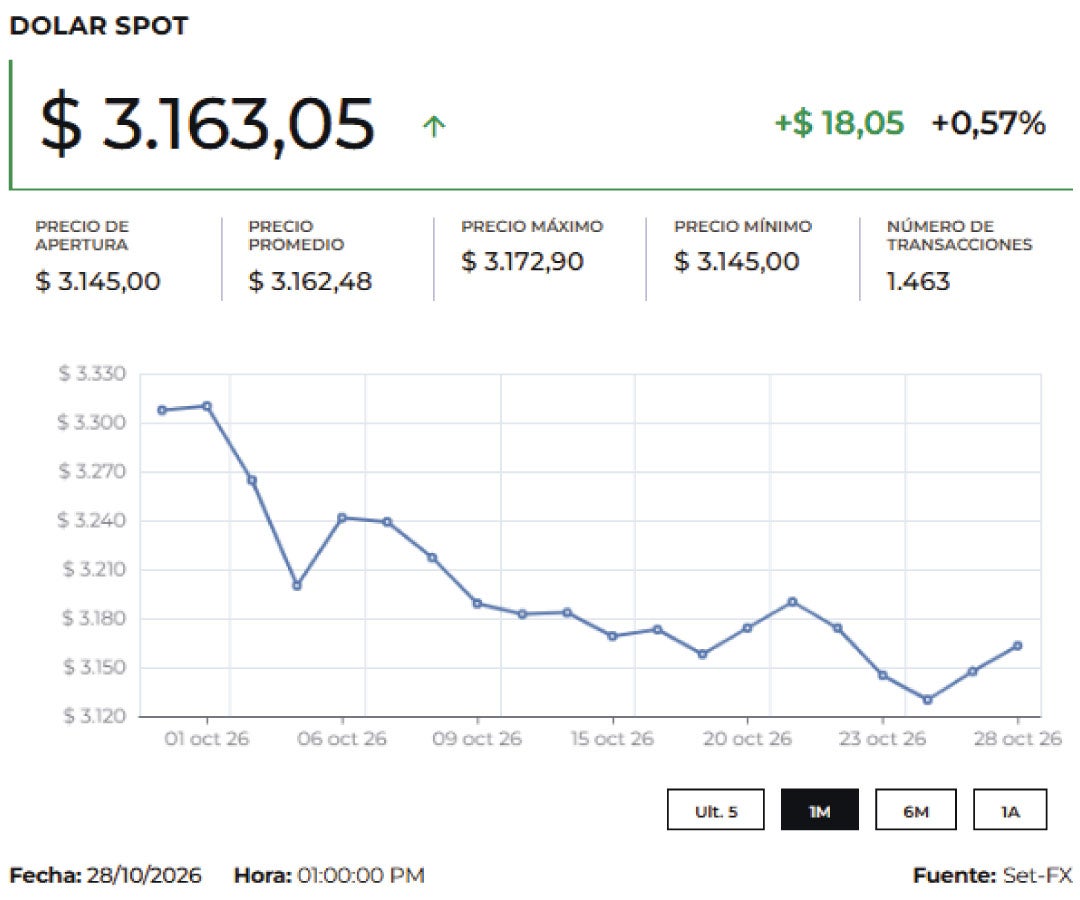Click the chart data point for 15 oct 26
The width and height of the screenshot is (1080, 900).
612,636
